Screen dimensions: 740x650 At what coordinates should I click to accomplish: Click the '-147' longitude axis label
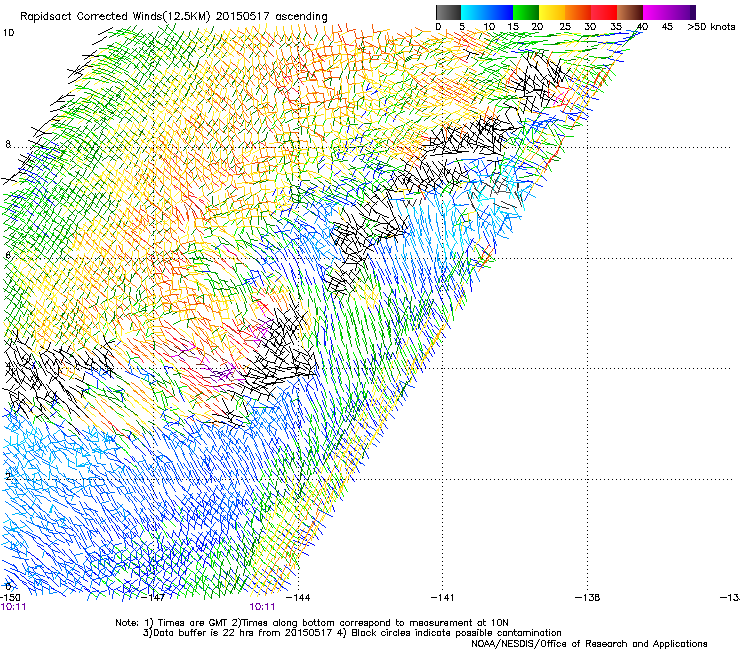click(154, 597)
